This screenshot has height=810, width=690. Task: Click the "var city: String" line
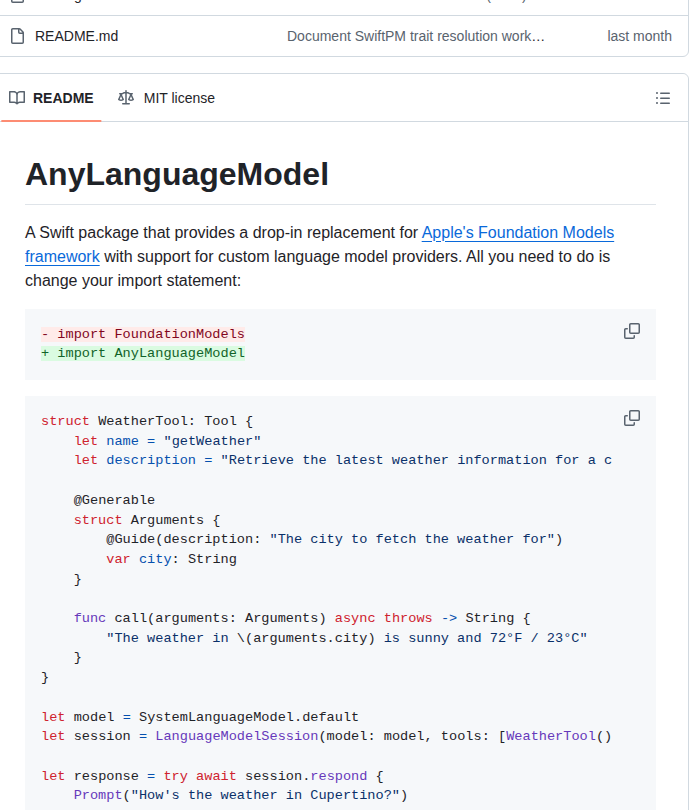171,559
